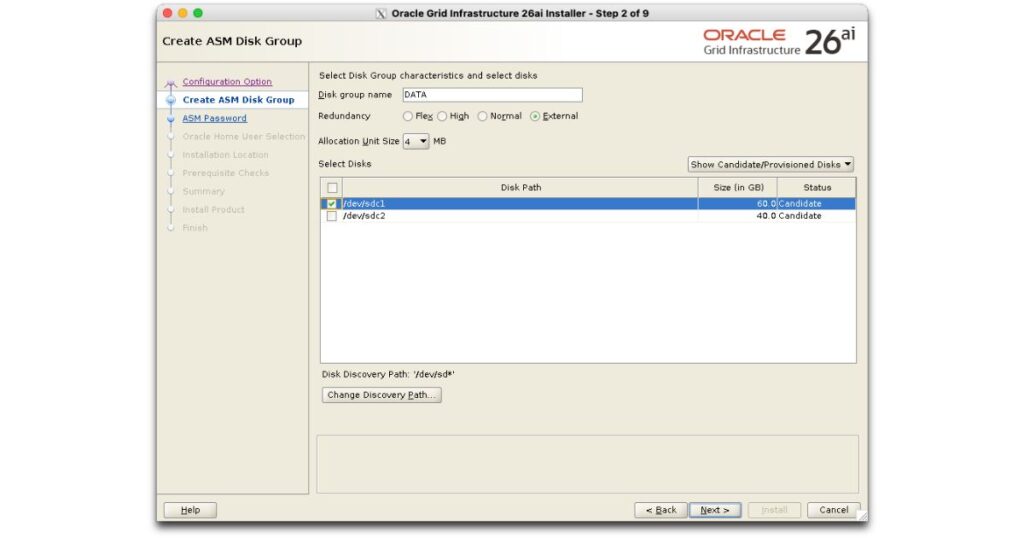Go back with the Back button
The width and height of the screenshot is (1024, 538).
click(x=661, y=510)
